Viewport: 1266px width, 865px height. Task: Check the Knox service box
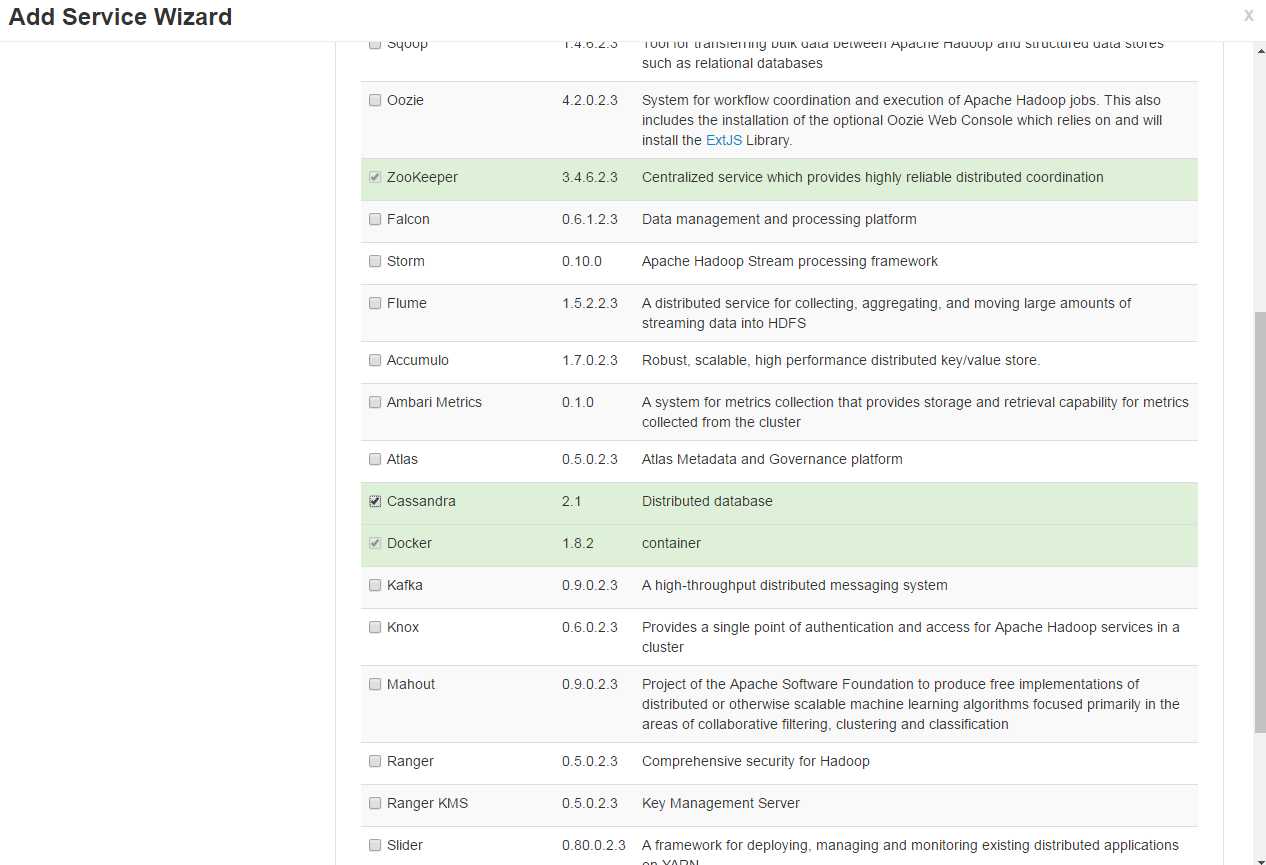click(375, 627)
